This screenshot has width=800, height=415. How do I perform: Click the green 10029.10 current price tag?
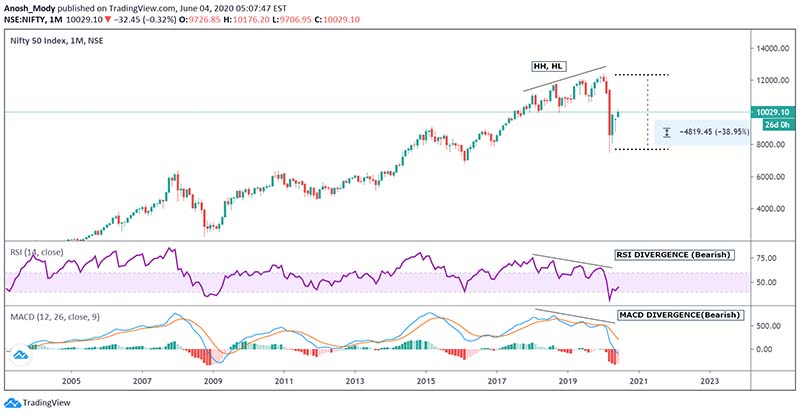coord(774,112)
